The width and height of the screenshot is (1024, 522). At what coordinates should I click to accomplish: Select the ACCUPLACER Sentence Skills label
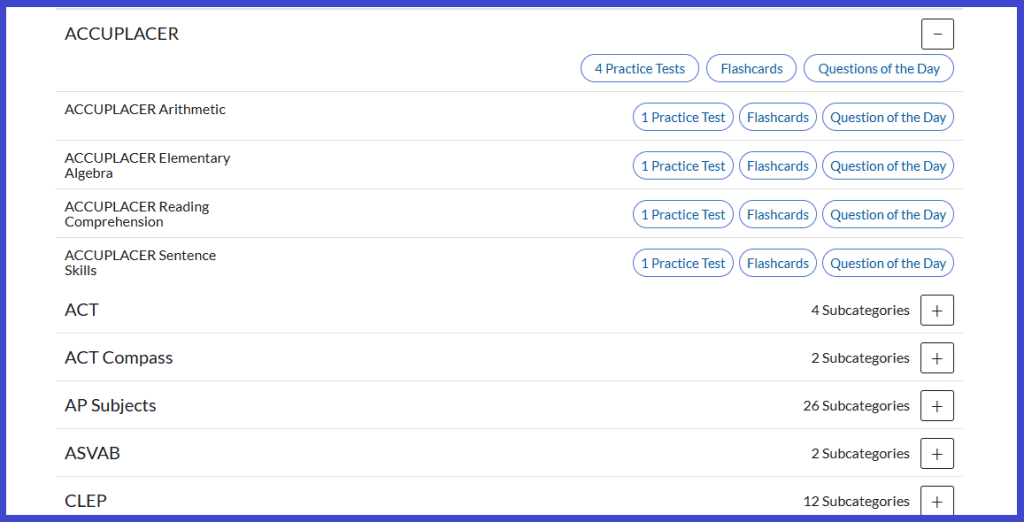(140, 263)
